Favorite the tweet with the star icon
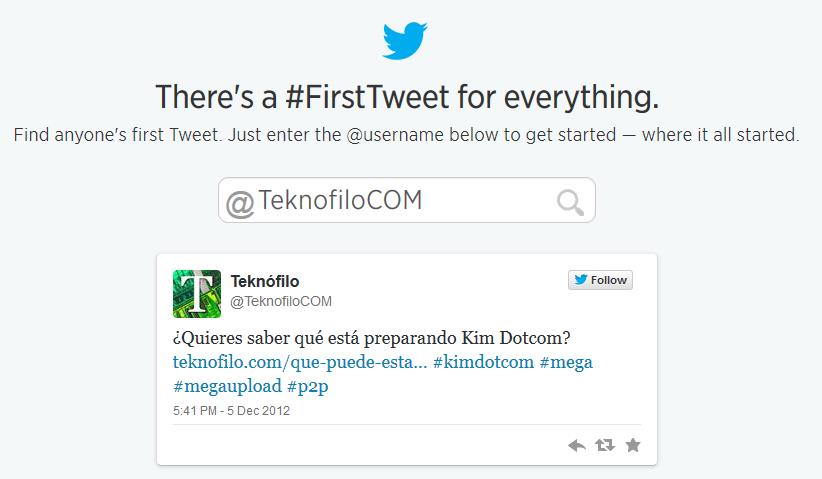 tap(633, 445)
